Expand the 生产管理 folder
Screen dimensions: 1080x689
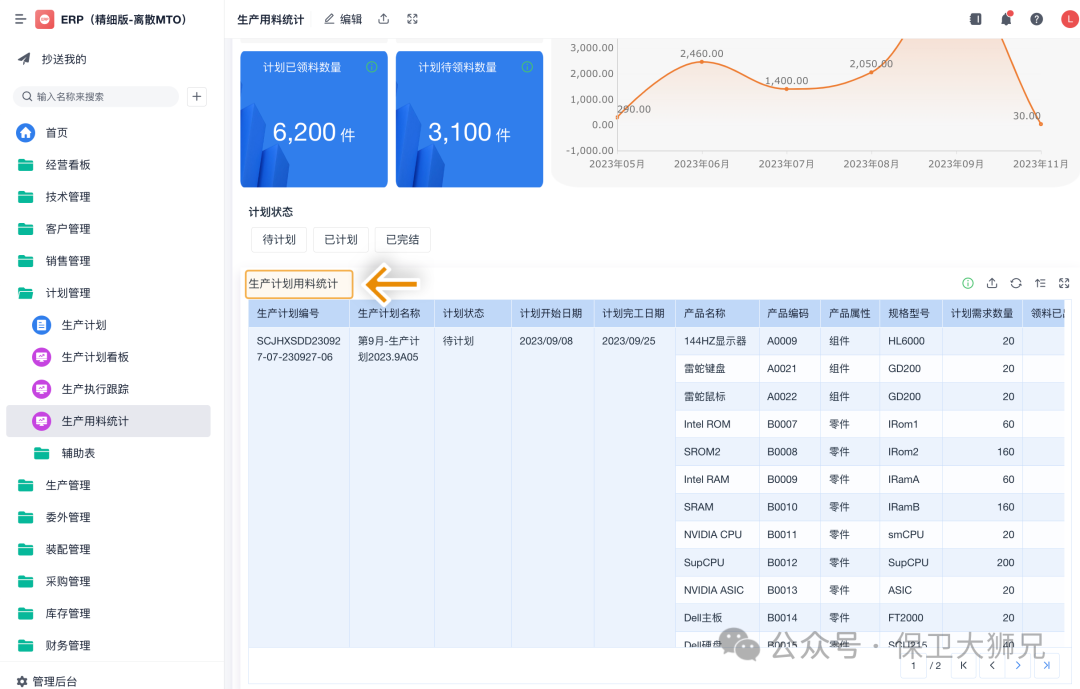(x=68, y=485)
